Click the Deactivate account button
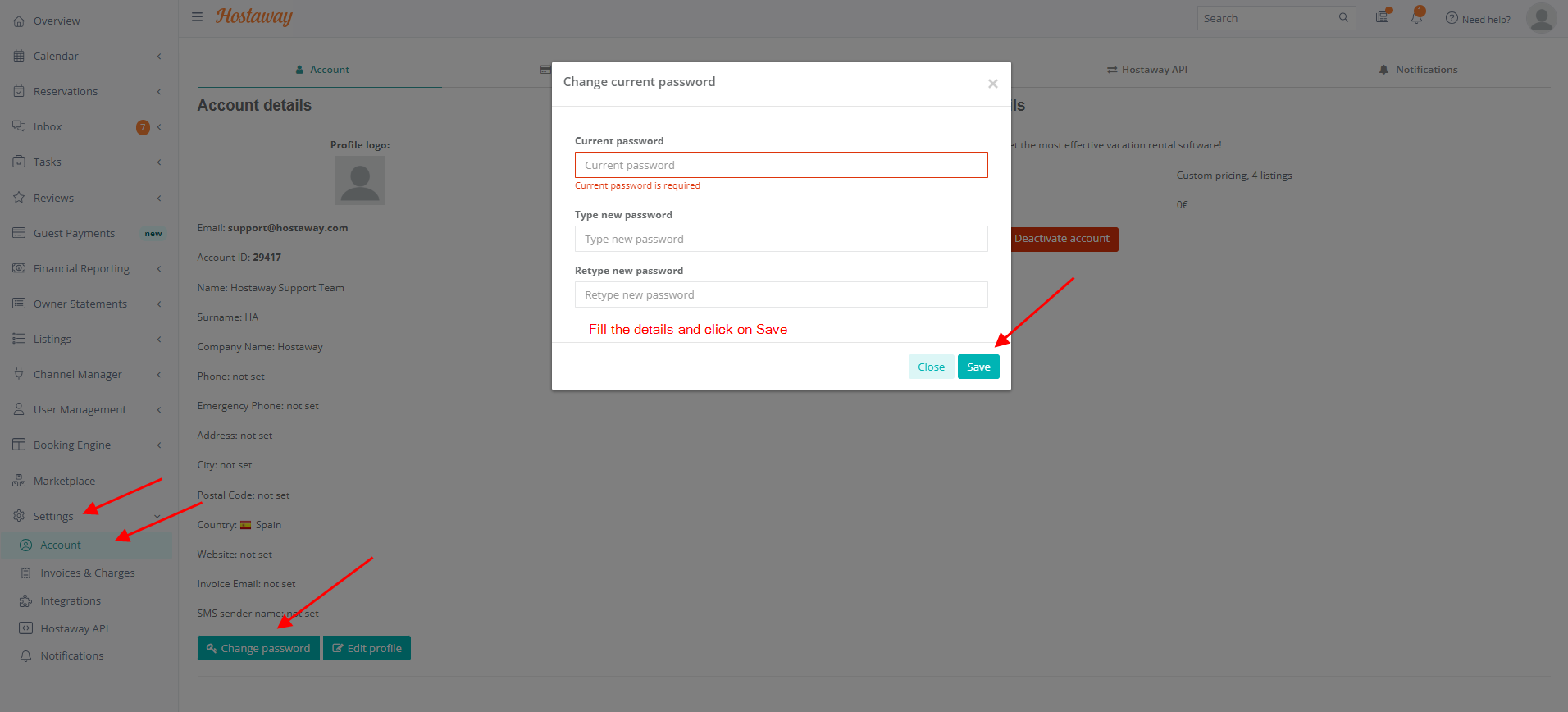This screenshot has height=712, width=1568. click(x=1064, y=239)
